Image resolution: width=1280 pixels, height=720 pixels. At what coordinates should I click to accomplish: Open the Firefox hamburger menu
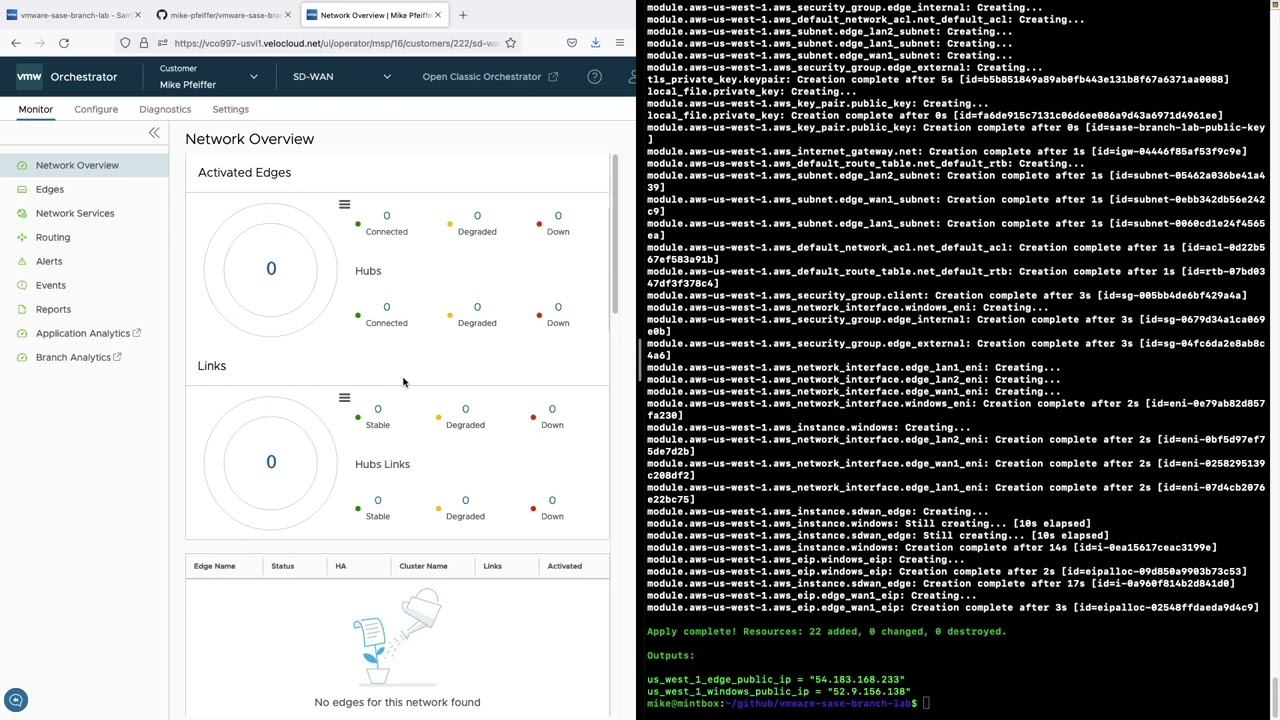pos(620,43)
